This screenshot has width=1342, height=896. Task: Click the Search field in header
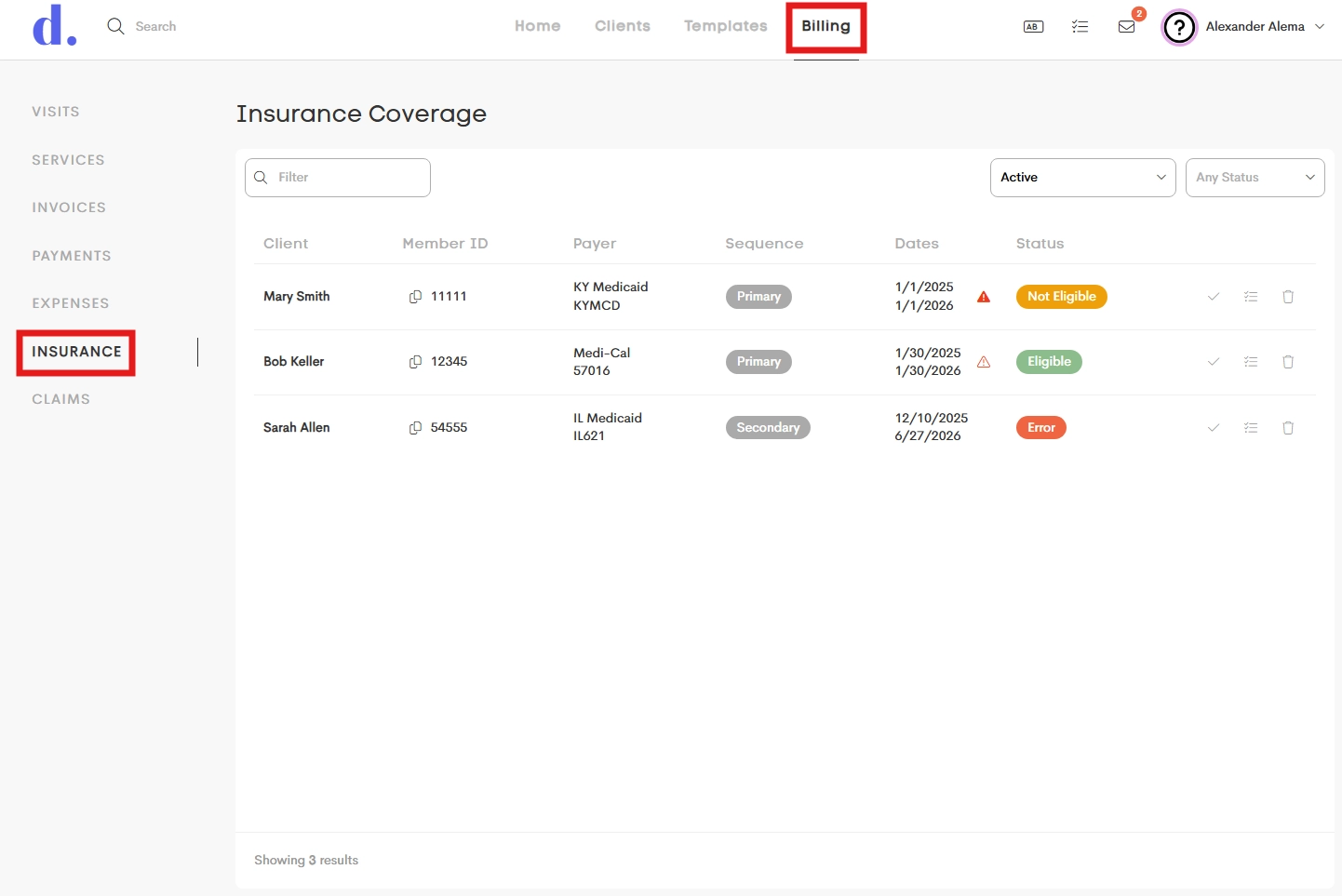tap(155, 27)
